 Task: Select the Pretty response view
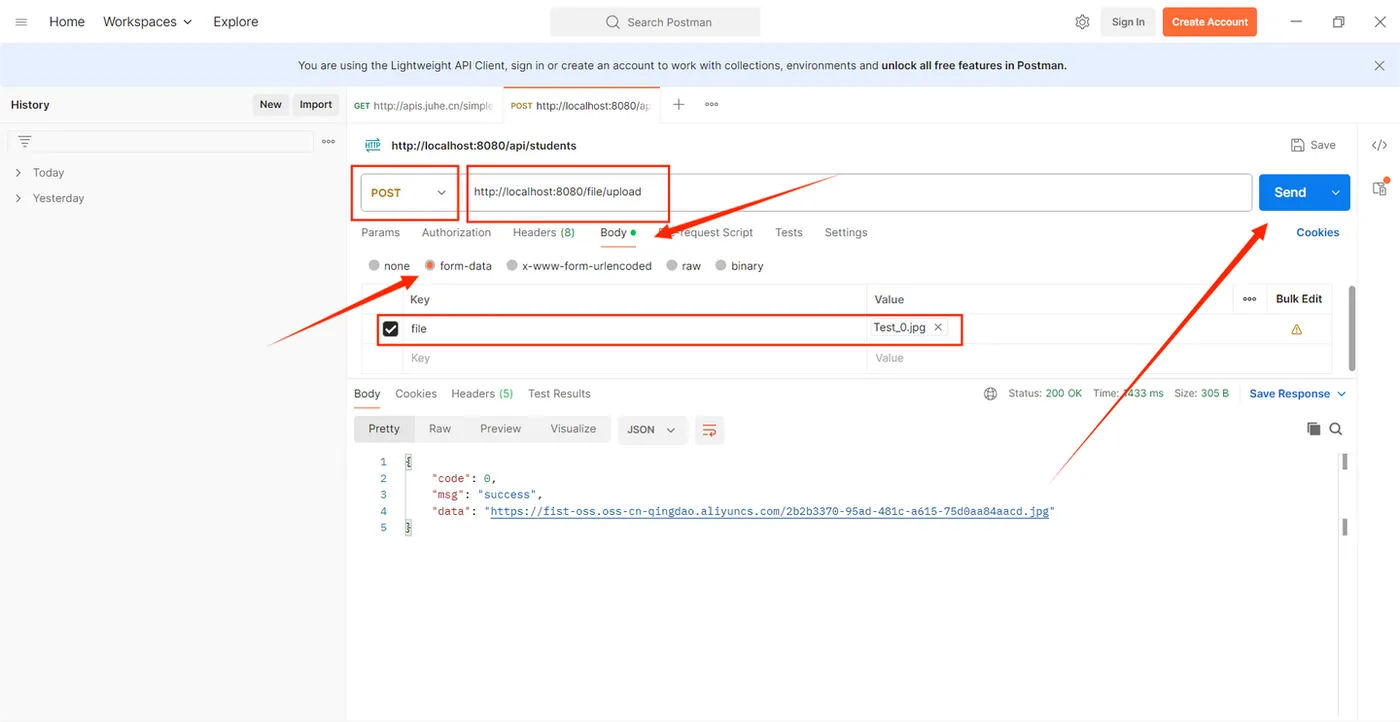[x=384, y=429]
